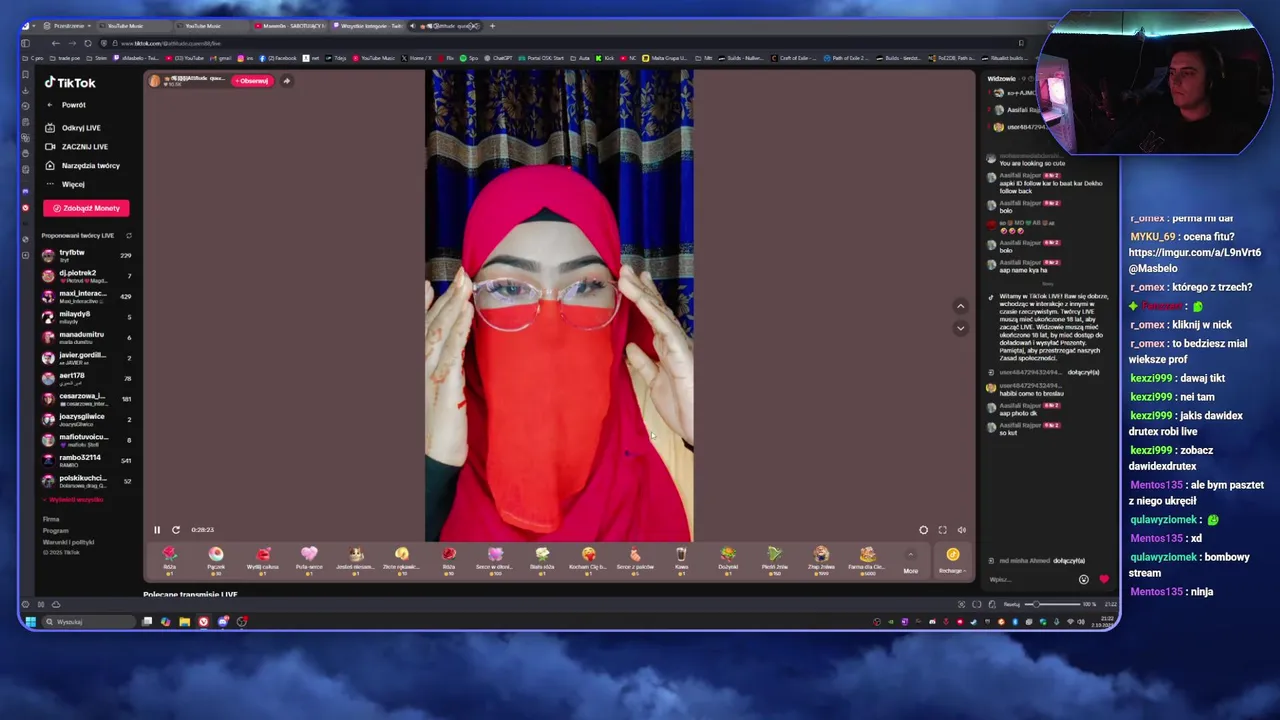Open dj.piotrek2 live stream
The image size is (1280, 720).
[x=86, y=276]
